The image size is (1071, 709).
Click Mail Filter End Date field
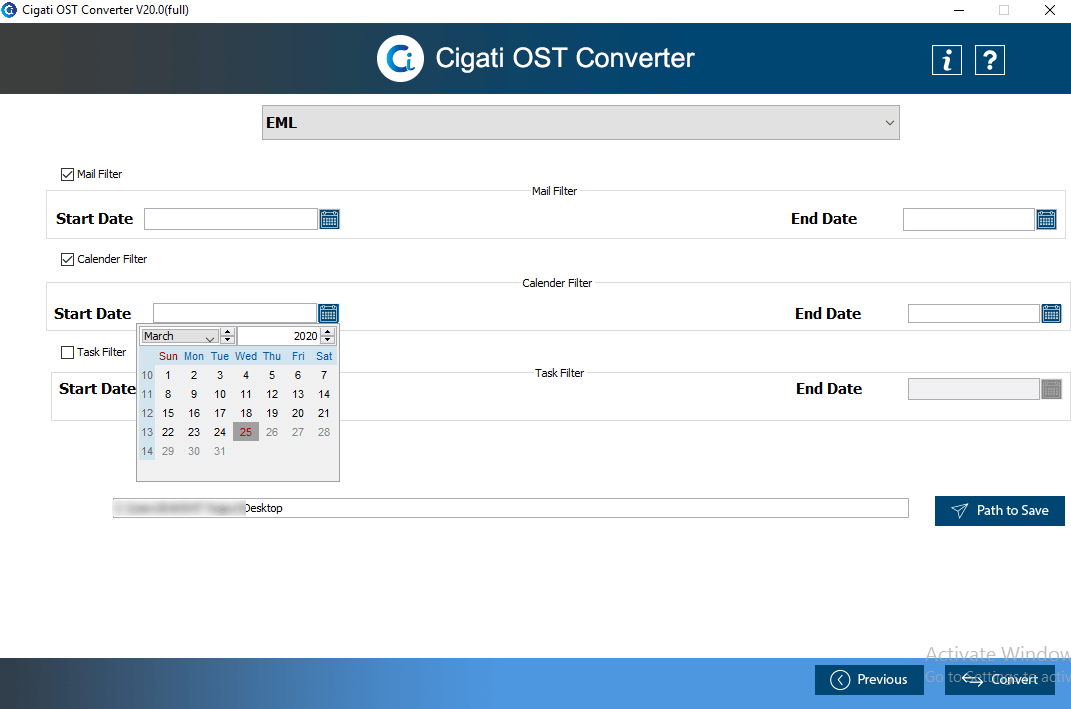[969, 219]
